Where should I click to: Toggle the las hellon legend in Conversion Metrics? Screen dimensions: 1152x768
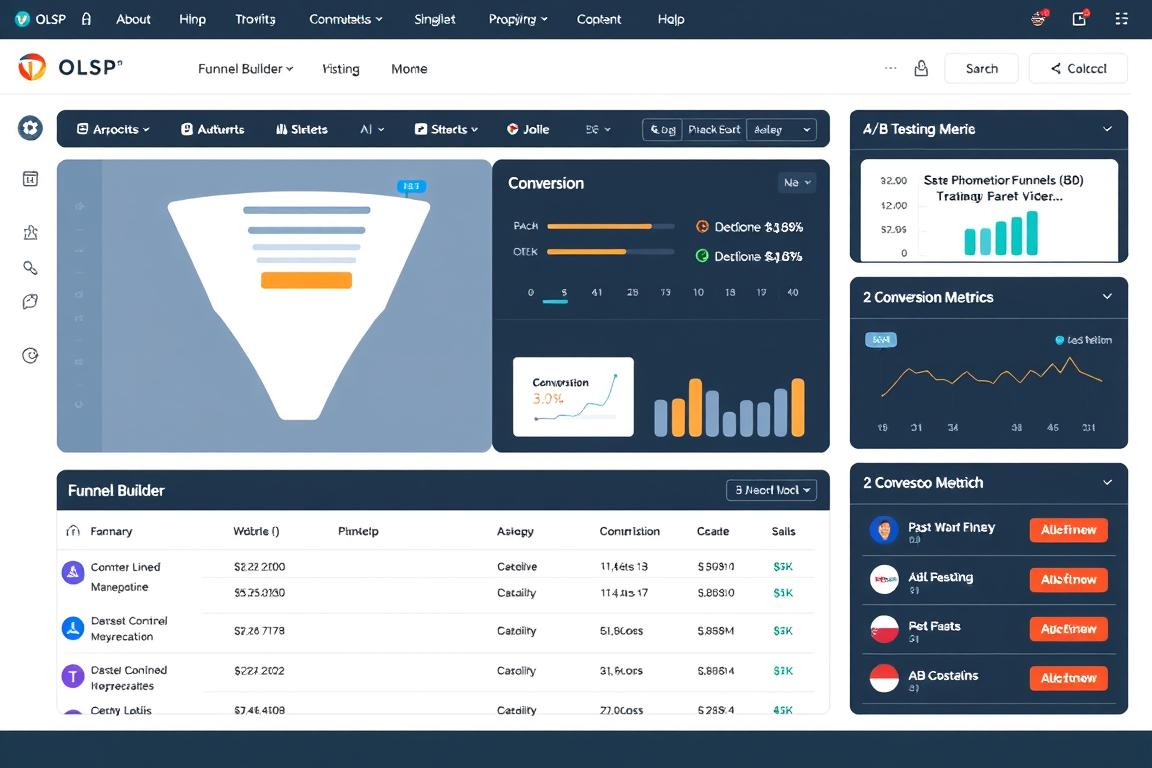coord(1083,339)
